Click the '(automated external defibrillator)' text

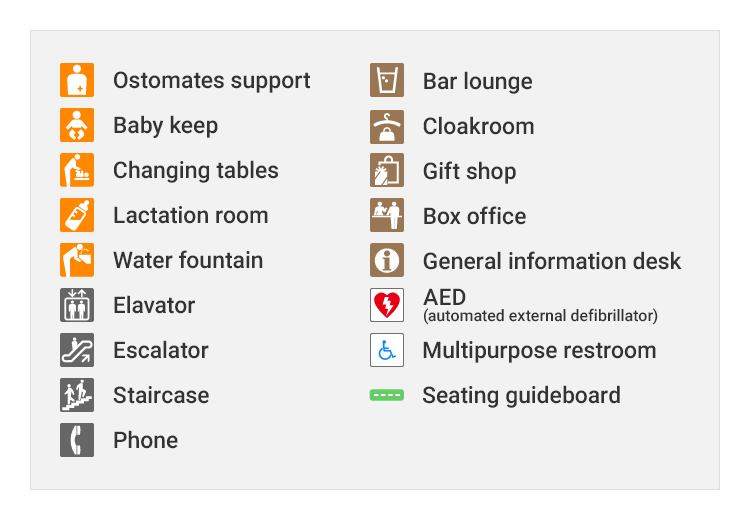click(540, 316)
